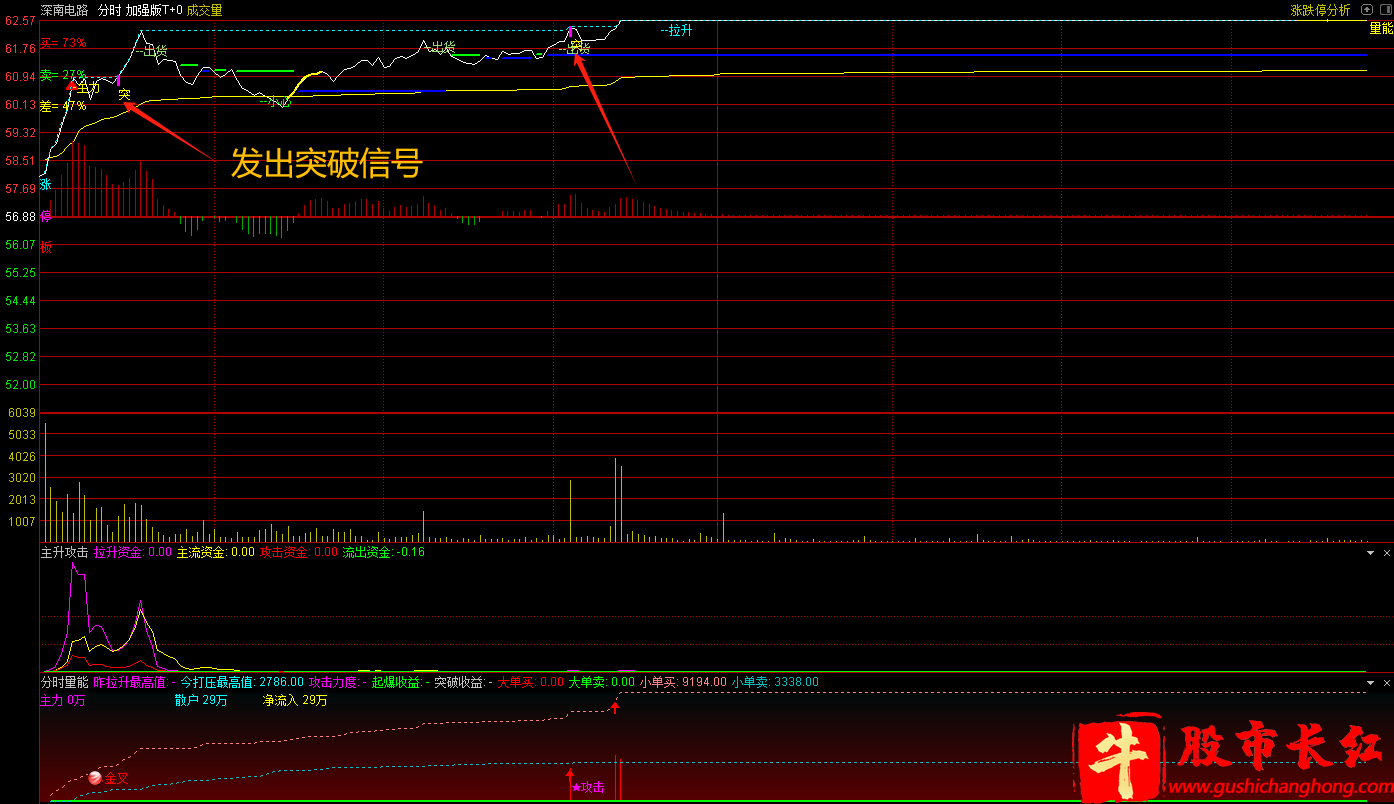The width and height of the screenshot is (1394, 804).
Task: Click the 主力 0万 label
Action: (62, 701)
